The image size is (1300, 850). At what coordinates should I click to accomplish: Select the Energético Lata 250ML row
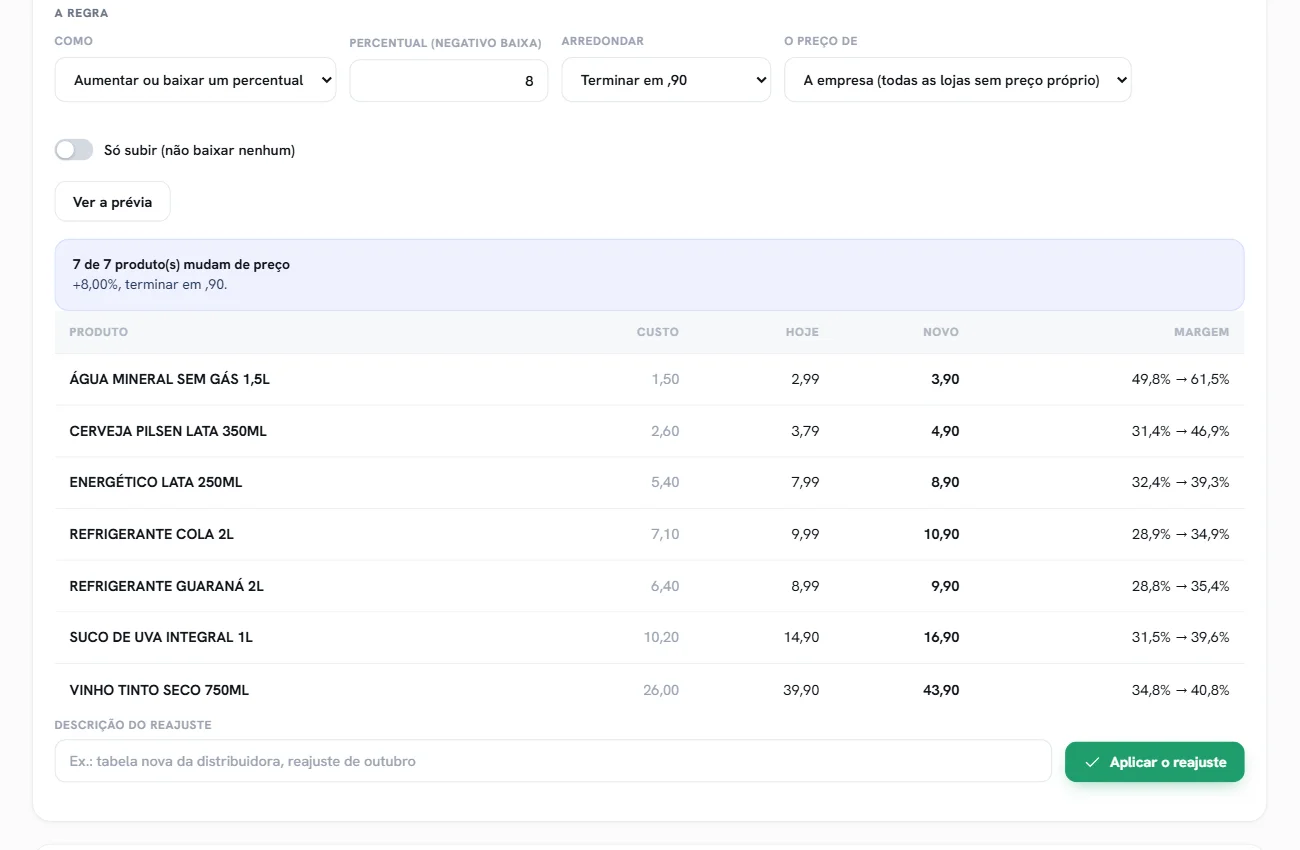[x=650, y=482]
